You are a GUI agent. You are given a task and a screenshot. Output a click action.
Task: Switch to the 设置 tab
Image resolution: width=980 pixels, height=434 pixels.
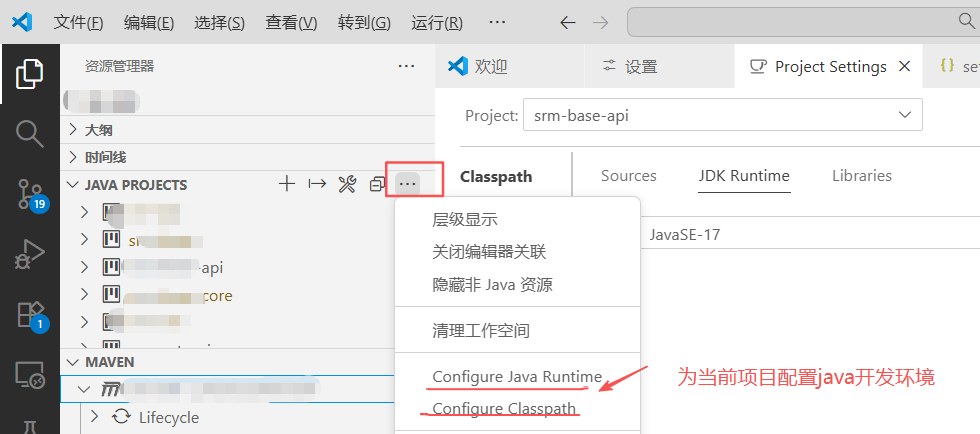click(x=659, y=66)
